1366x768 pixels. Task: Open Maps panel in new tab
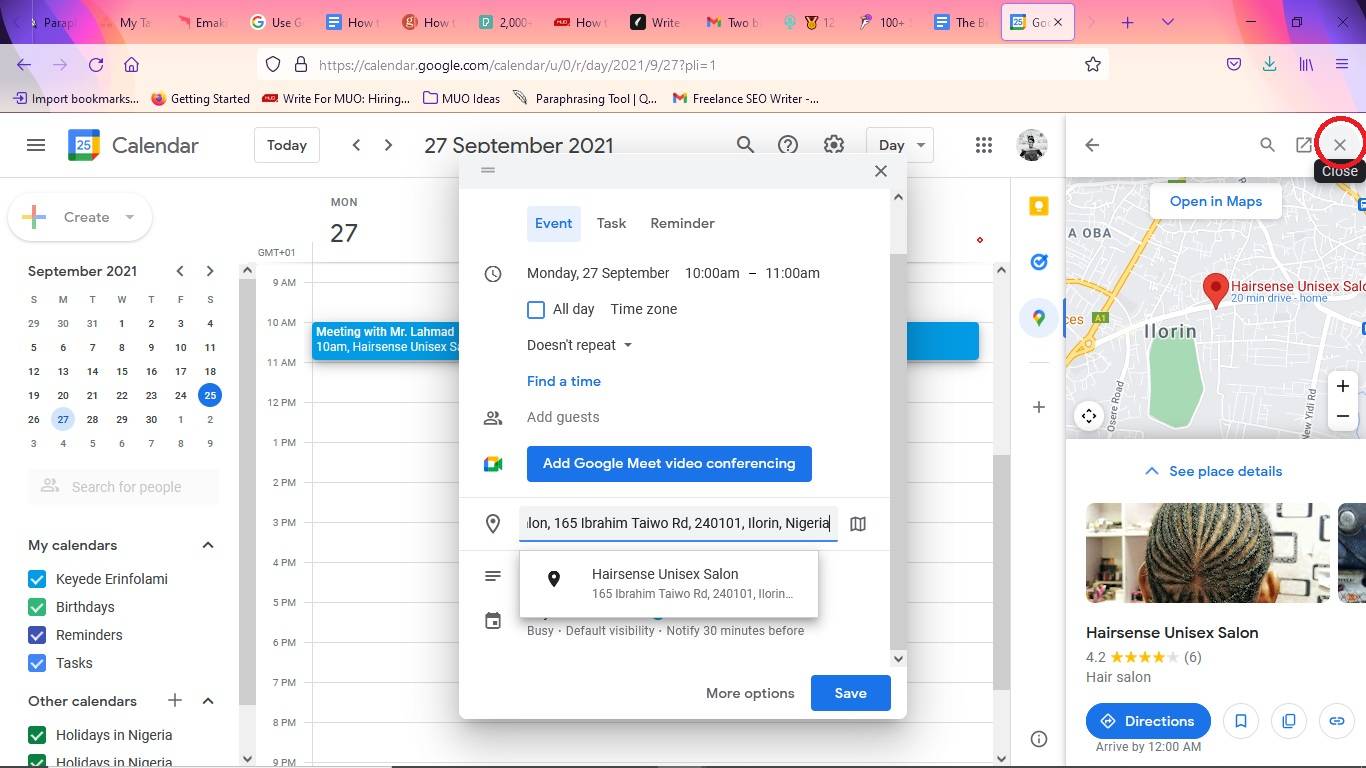tap(1304, 145)
